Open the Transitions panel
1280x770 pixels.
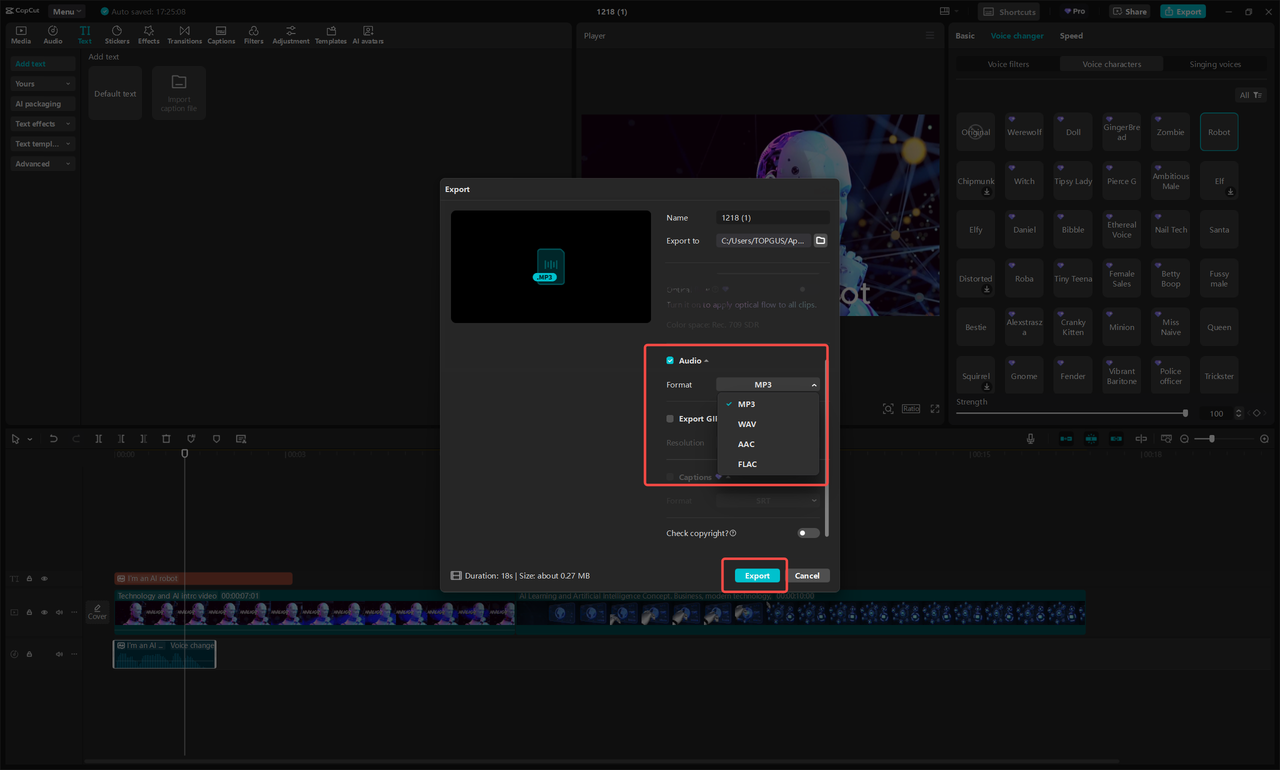184,33
